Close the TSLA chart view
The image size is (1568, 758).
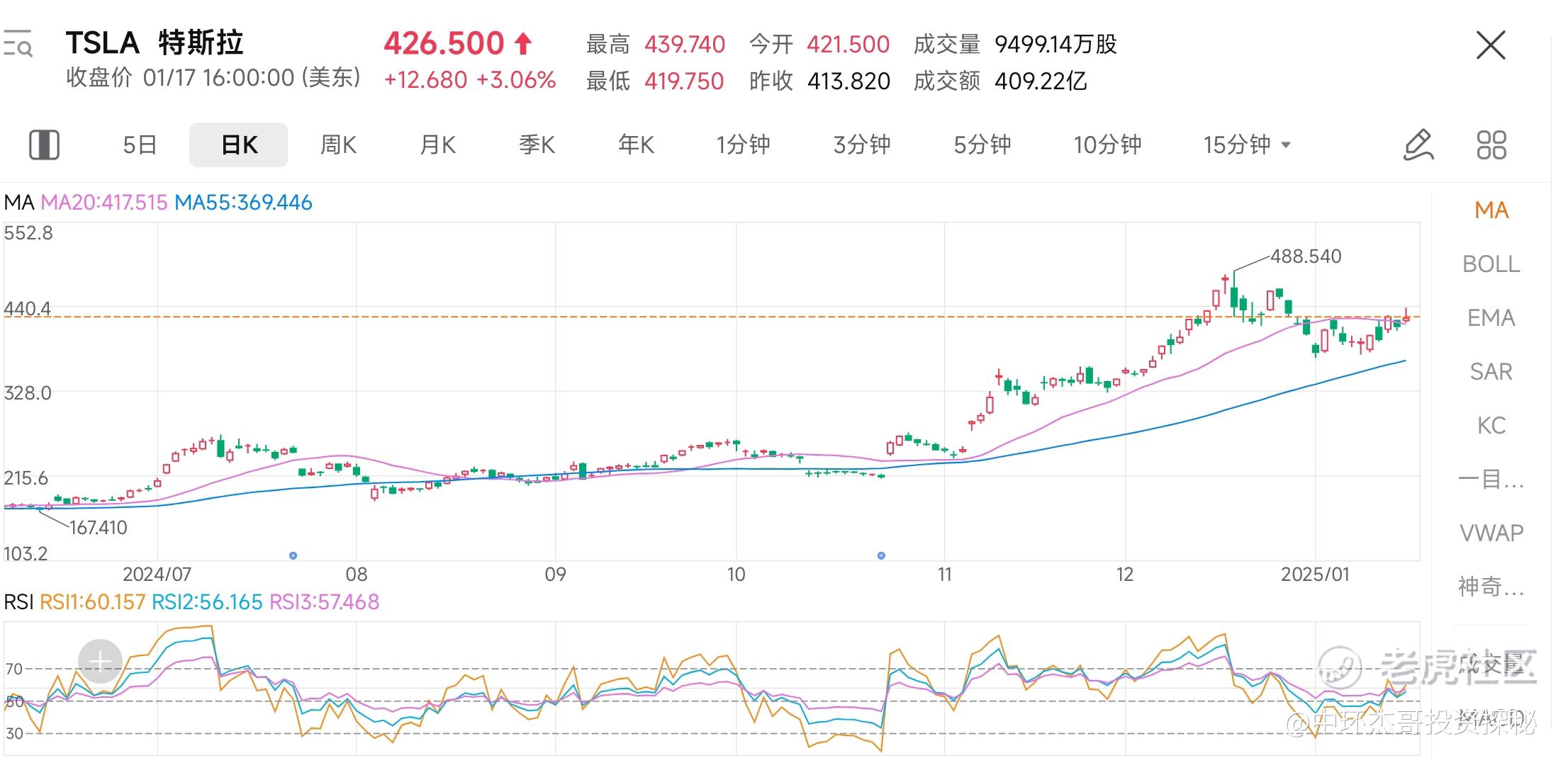(1491, 45)
